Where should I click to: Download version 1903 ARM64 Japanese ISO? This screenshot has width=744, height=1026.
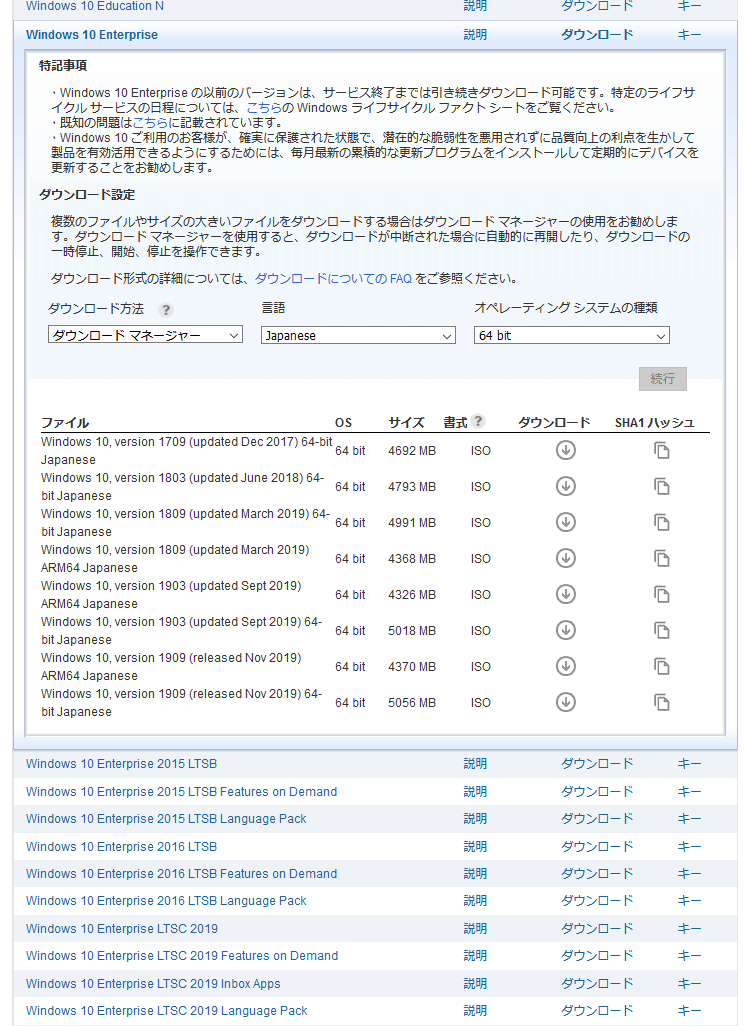(565, 594)
